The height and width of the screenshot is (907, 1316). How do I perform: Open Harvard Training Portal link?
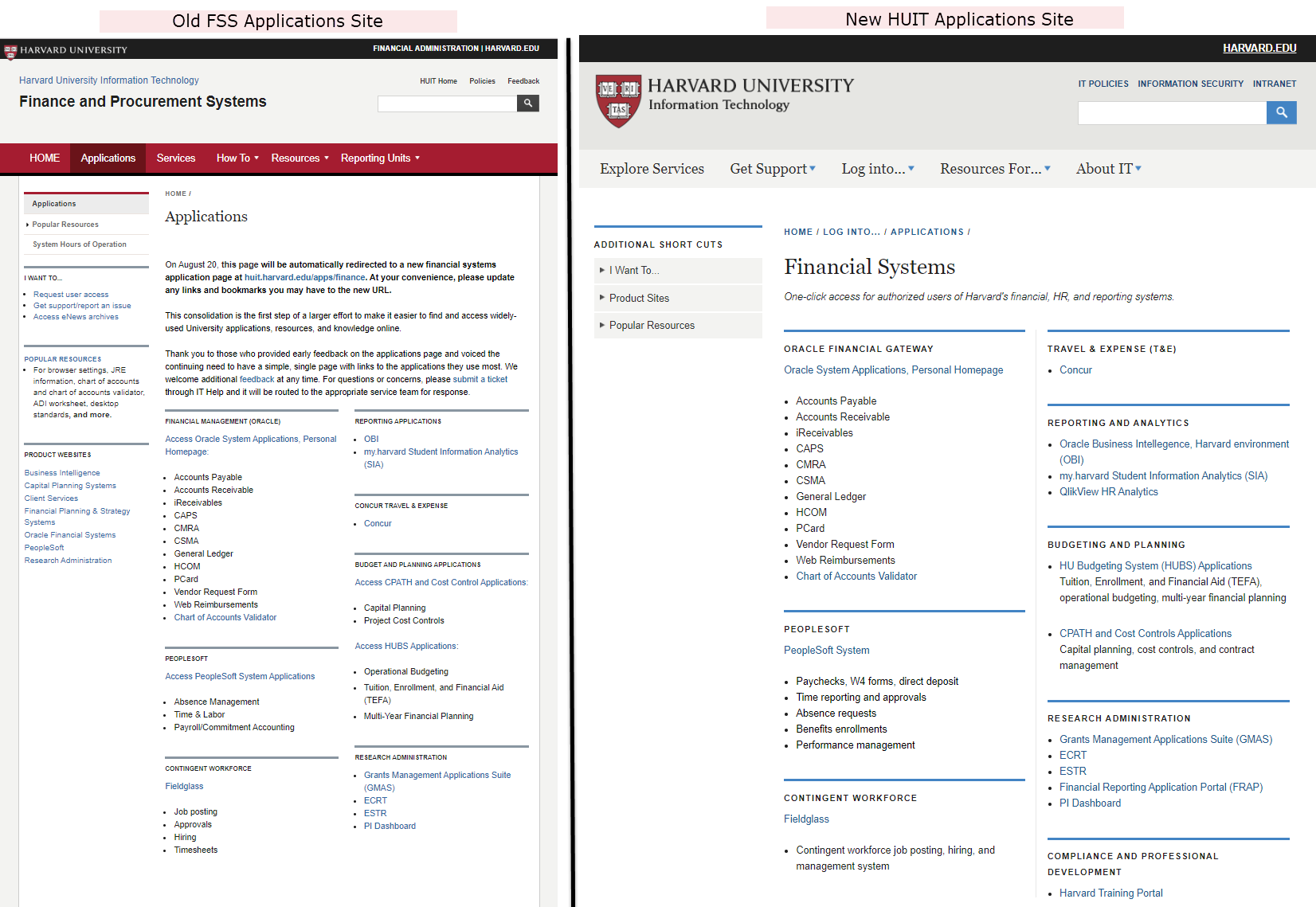click(x=1111, y=893)
